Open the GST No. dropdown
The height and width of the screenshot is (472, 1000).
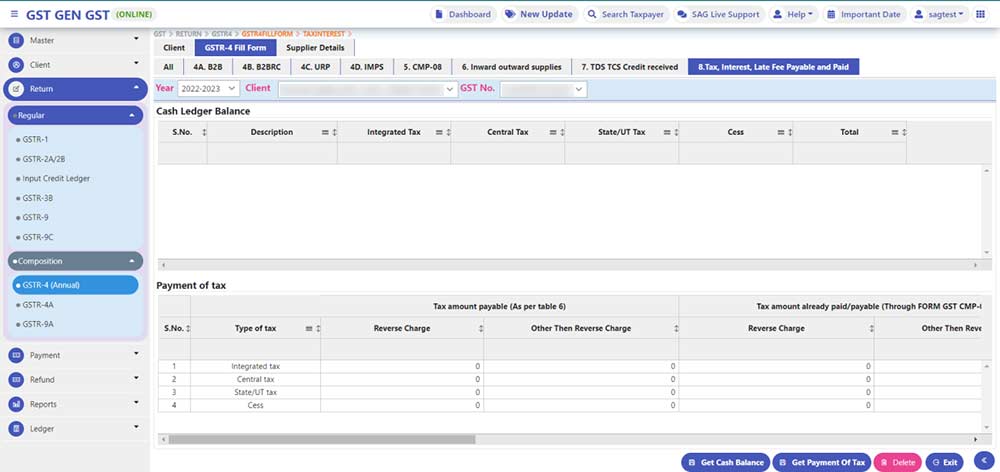(x=543, y=89)
